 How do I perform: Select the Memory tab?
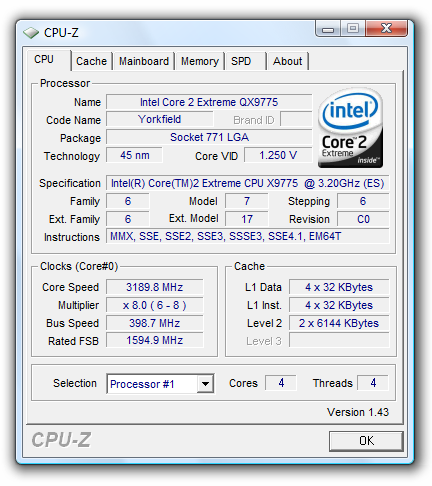coord(200,61)
